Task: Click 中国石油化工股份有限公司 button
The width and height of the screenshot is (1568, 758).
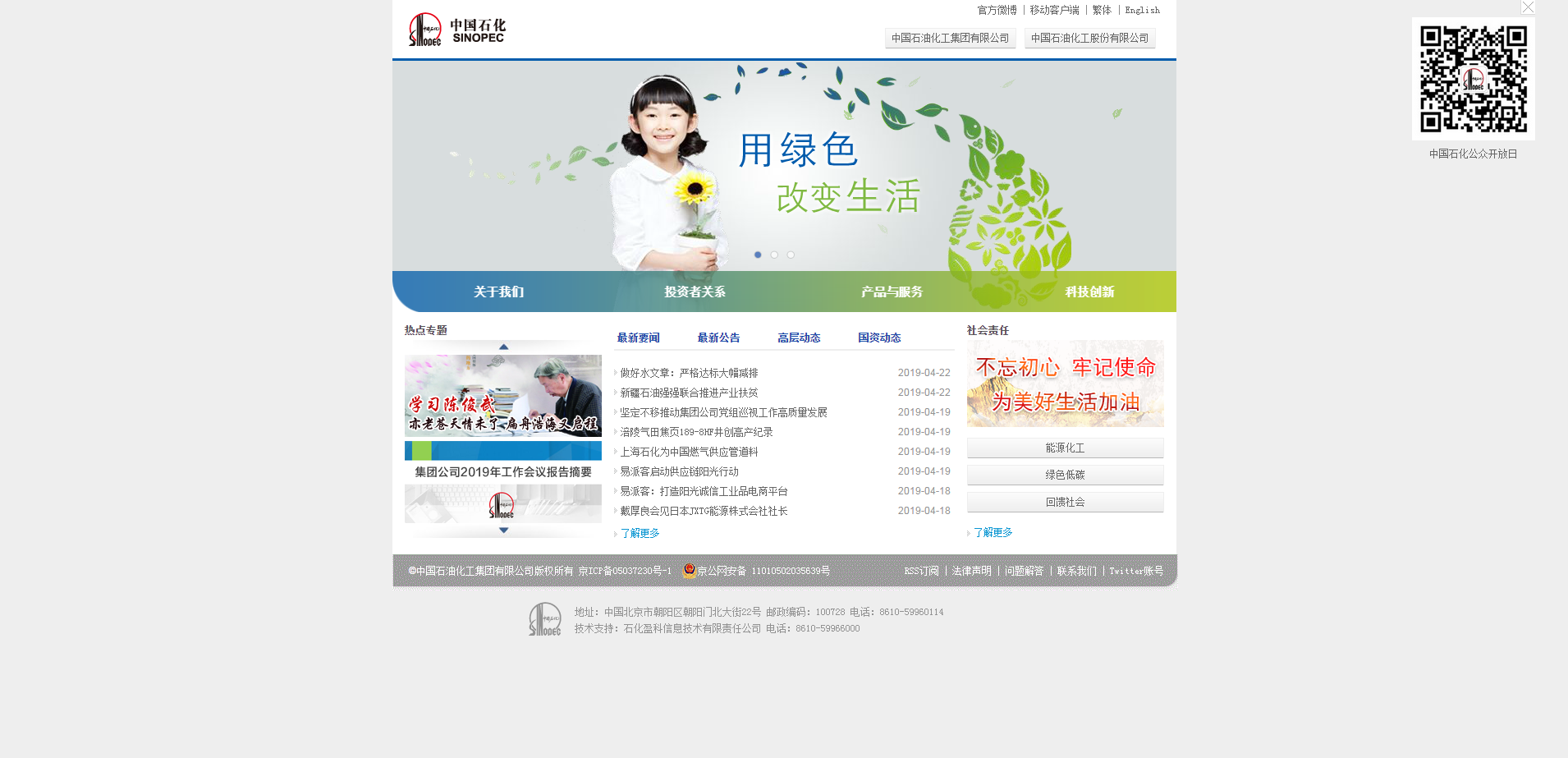Action: (1090, 38)
